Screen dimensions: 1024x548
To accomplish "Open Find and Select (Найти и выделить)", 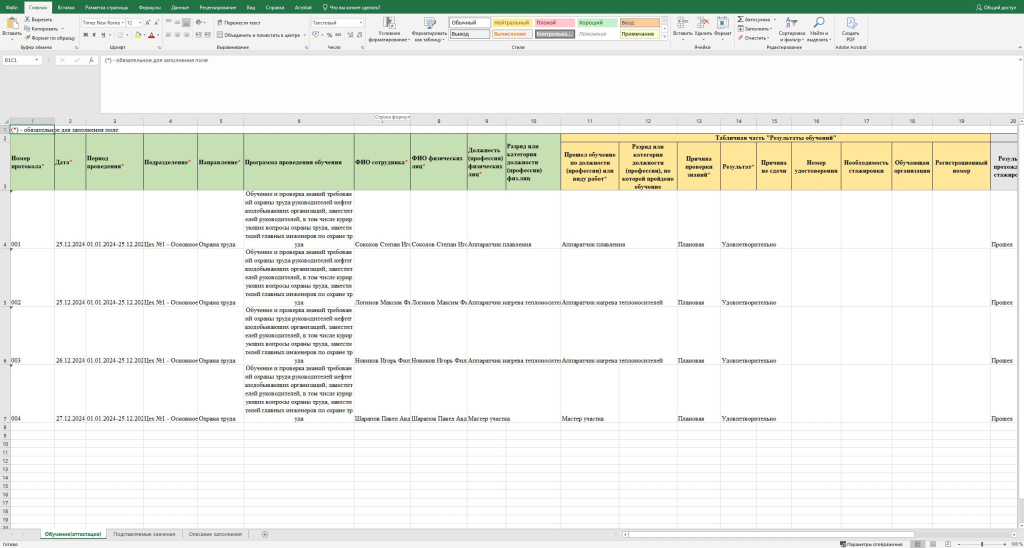I will [x=819, y=30].
